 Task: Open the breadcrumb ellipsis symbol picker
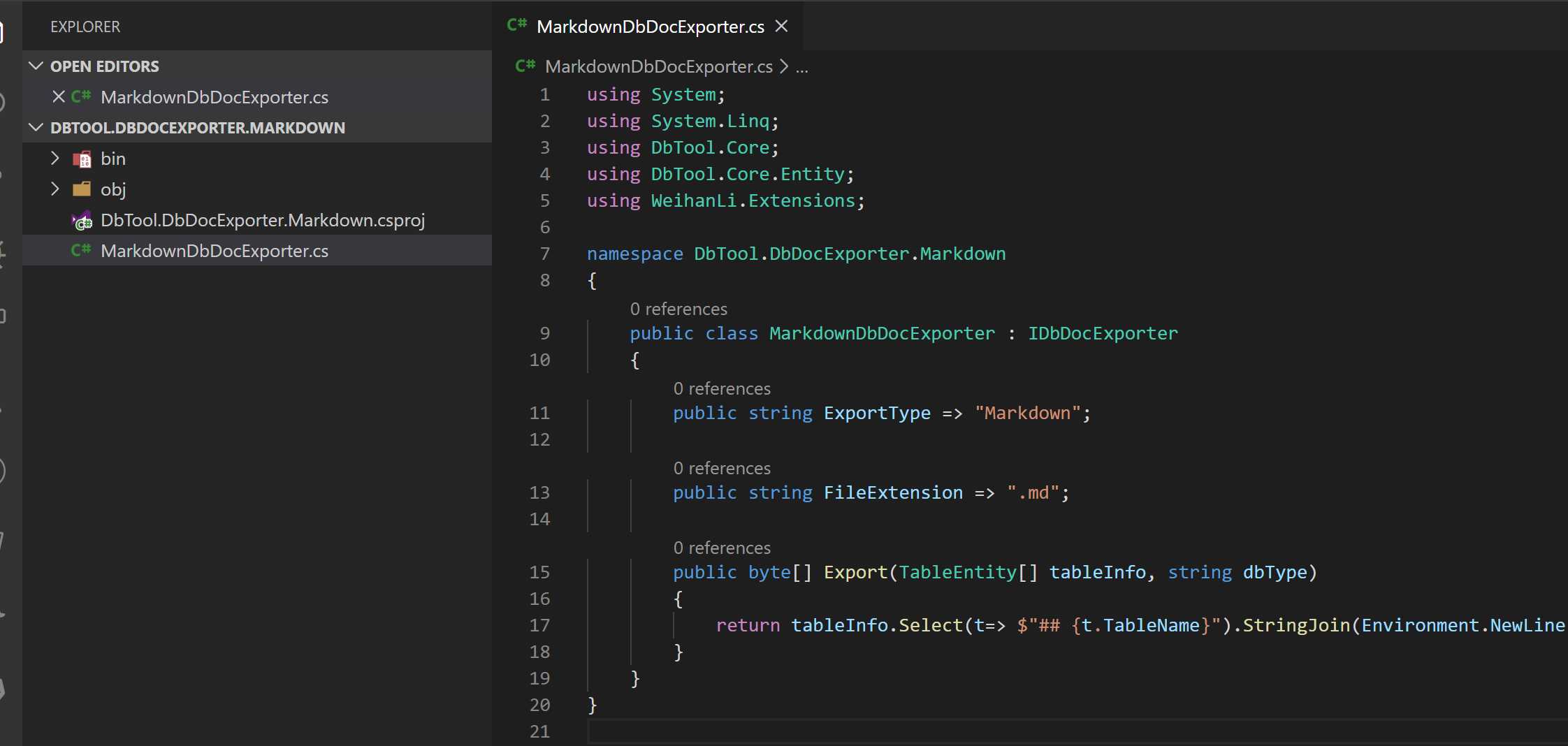(801, 68)
